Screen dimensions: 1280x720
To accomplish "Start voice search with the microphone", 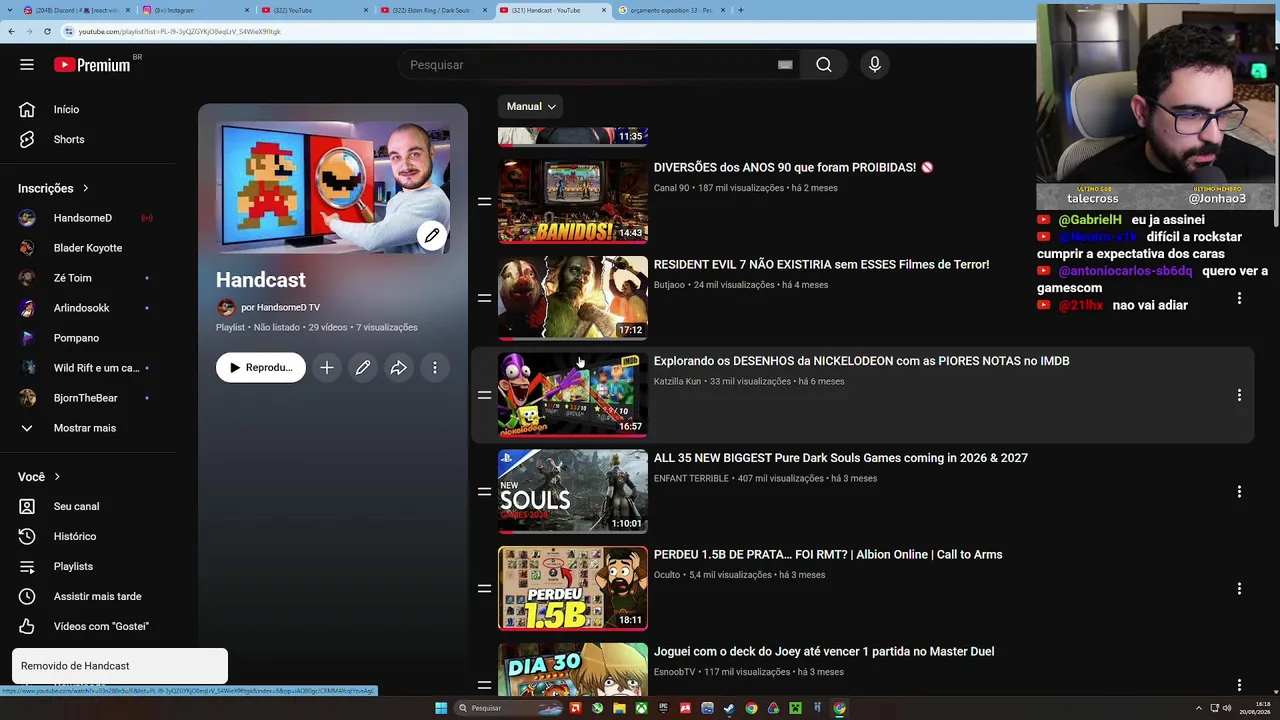I will tap(875, 65).
